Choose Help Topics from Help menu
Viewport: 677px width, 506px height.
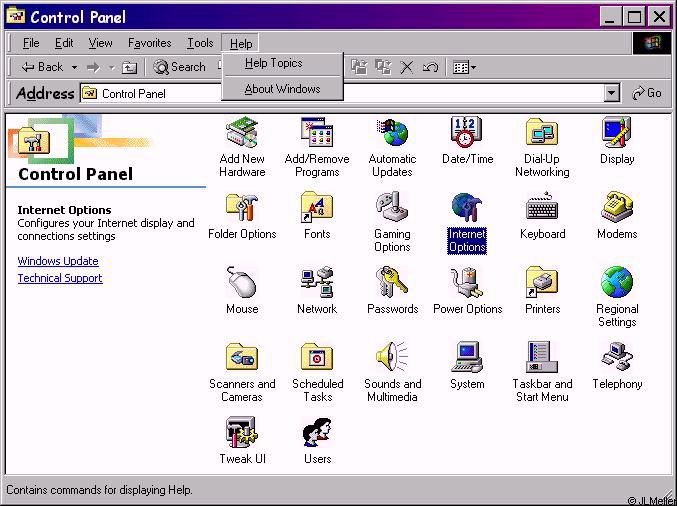(282, 63)
